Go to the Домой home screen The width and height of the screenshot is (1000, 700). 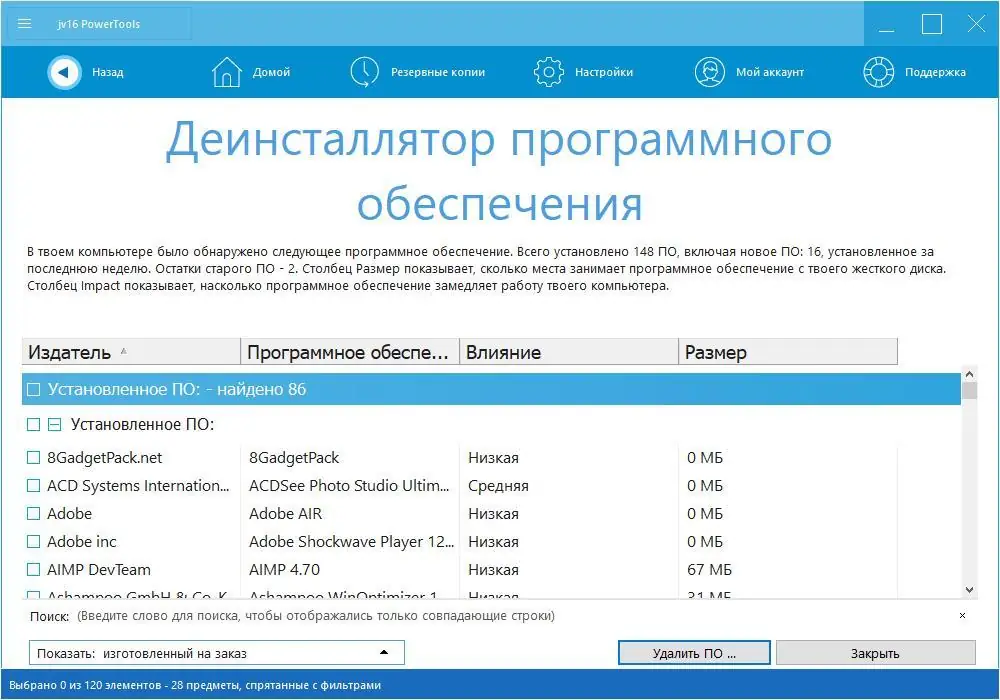(x=252, y=72)
